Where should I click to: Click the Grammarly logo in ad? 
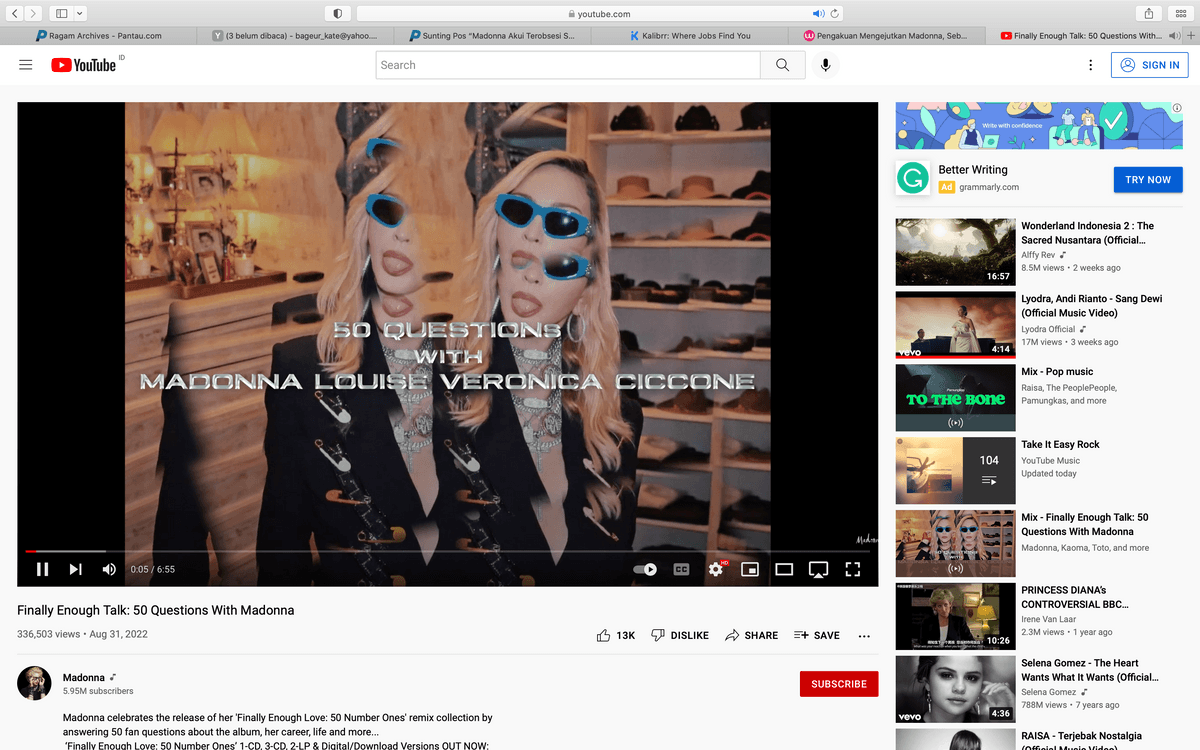pos(911,178)
